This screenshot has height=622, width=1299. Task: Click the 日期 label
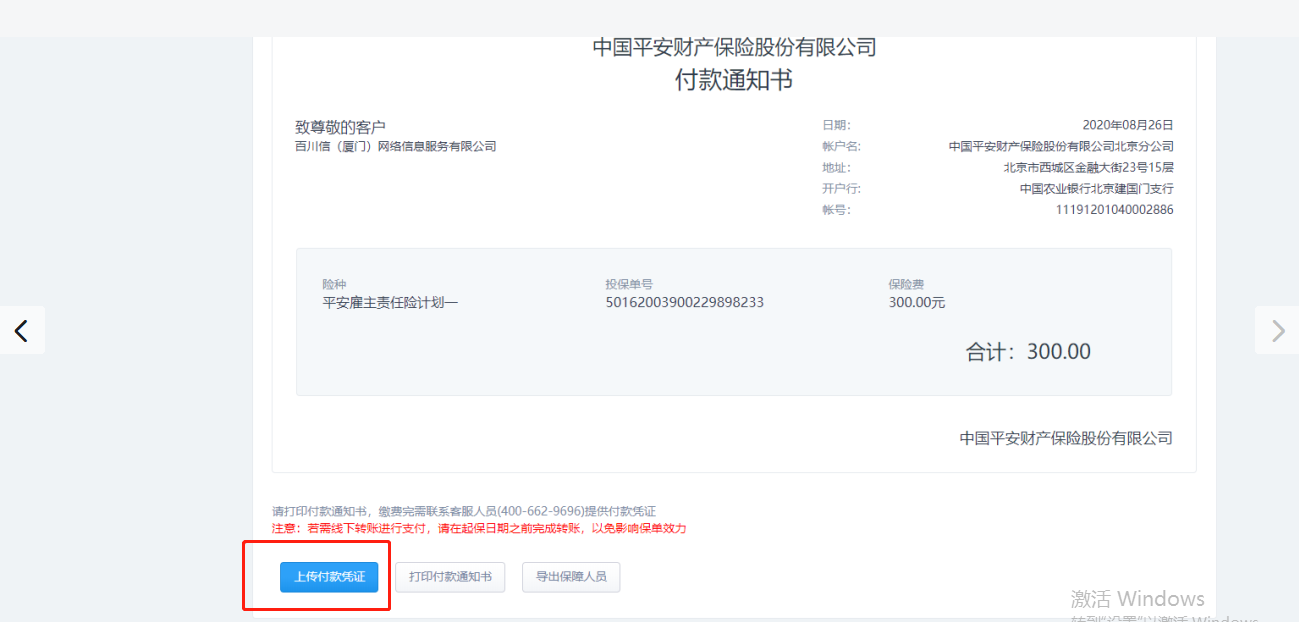[836, 125]
